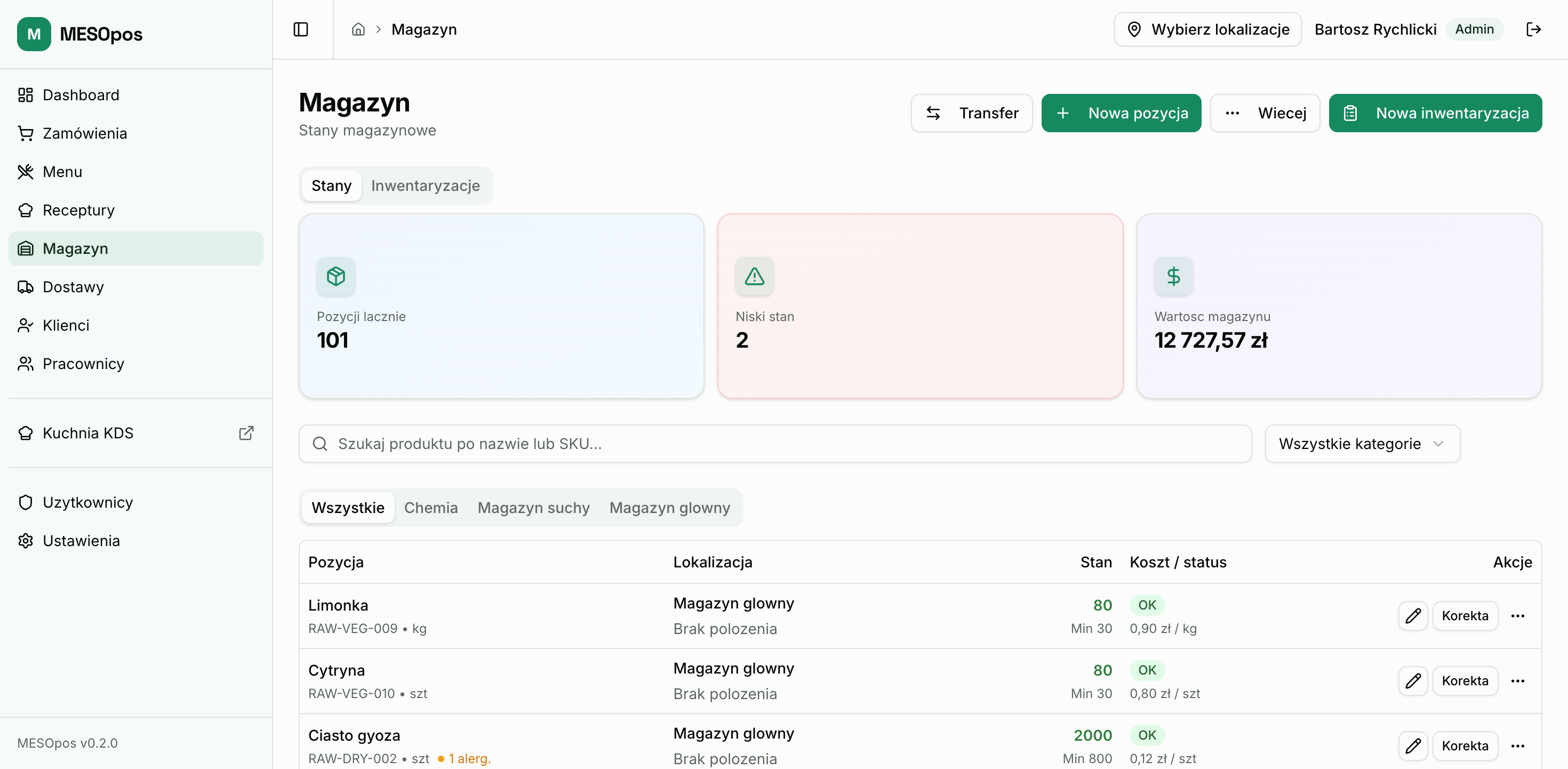Click the product search input field
The width and height of the screenshot is (1568, 769).
tap(774, 444)
